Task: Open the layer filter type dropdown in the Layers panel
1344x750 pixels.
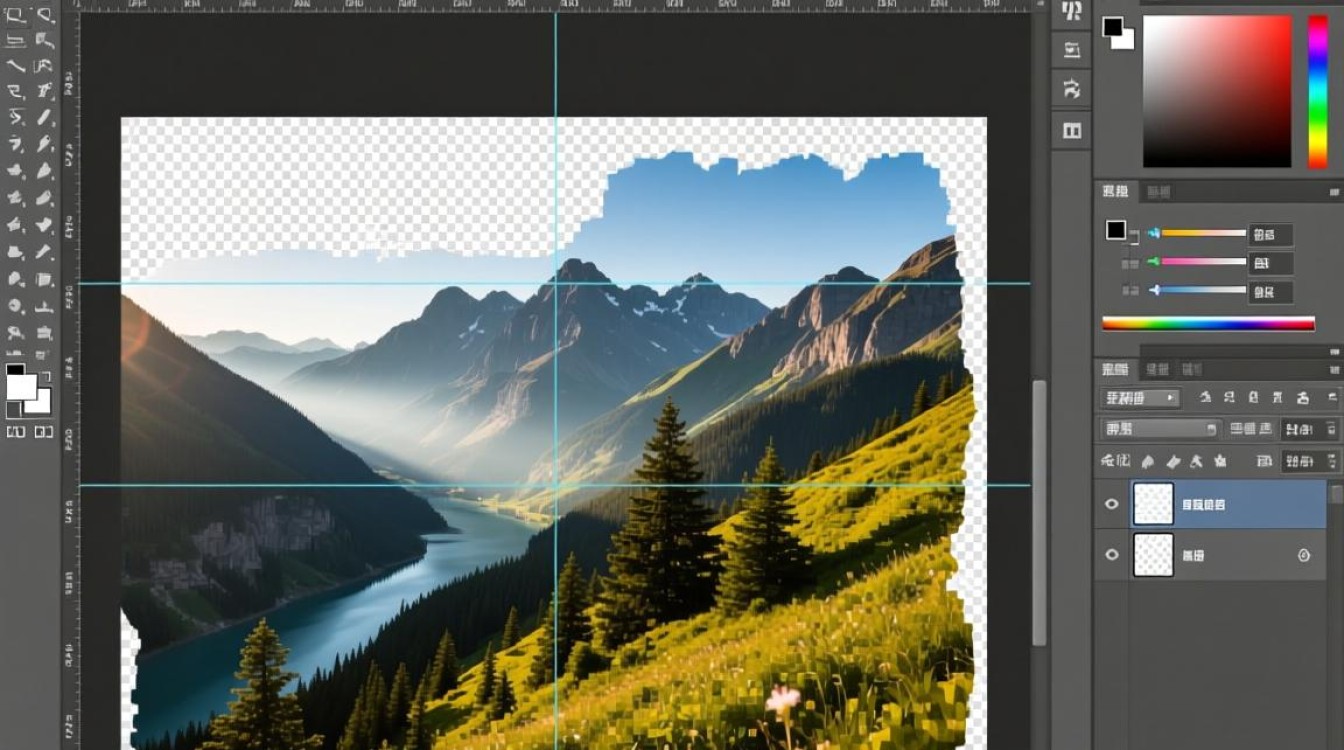Action: click(x=1141, y=398)
